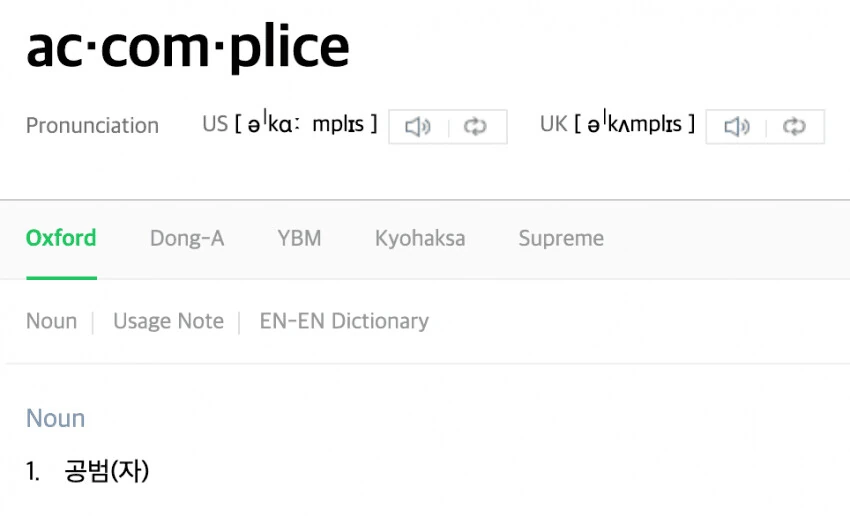Open the YBM dictionary tab
850x516 pixels.
tap(299, 238)
